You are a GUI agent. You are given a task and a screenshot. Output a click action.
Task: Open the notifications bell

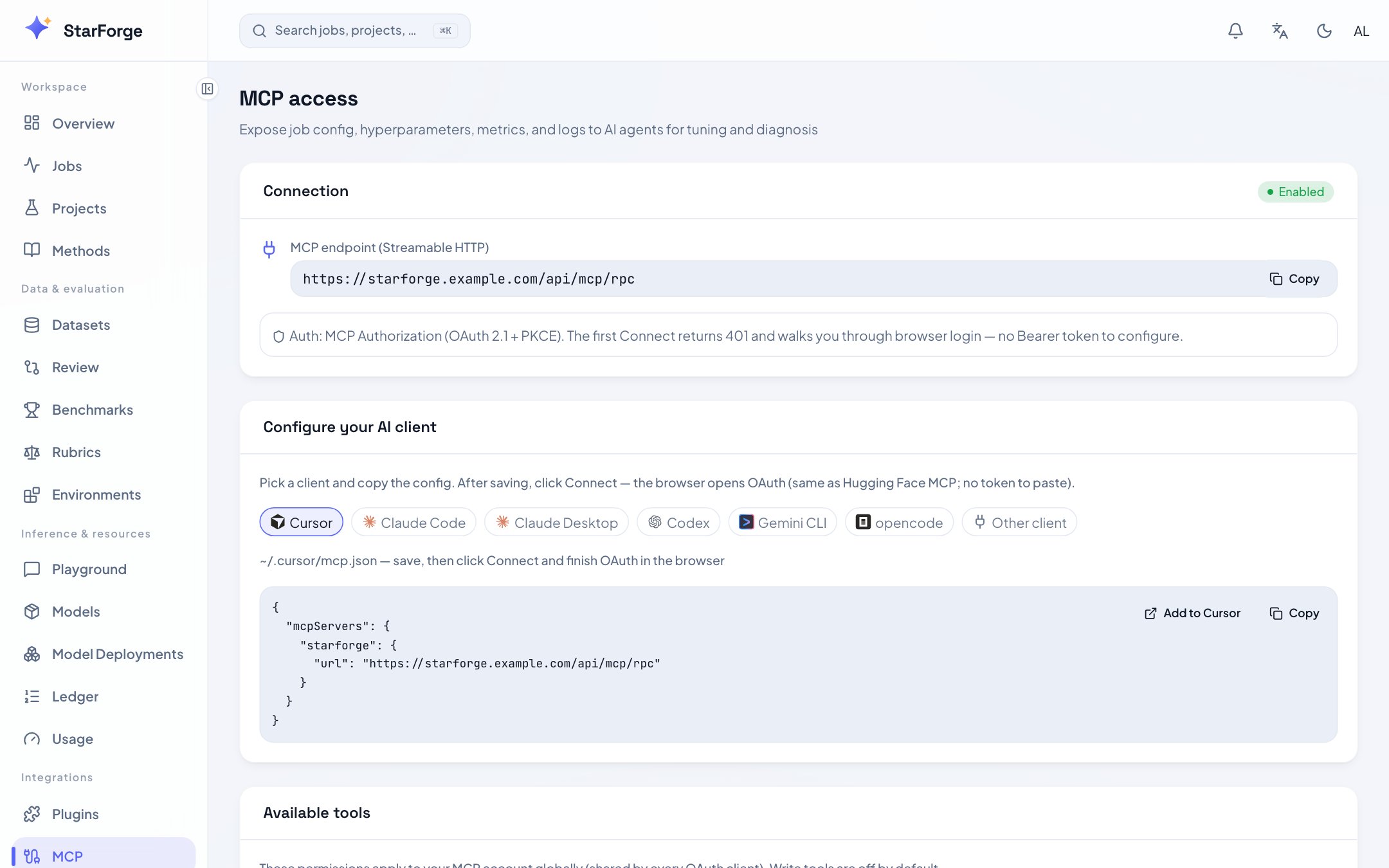(x=1235, y=31)
